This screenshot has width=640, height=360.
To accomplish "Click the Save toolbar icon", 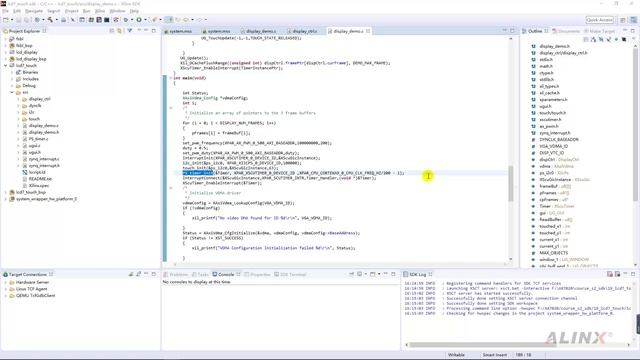I will point(19,20).
